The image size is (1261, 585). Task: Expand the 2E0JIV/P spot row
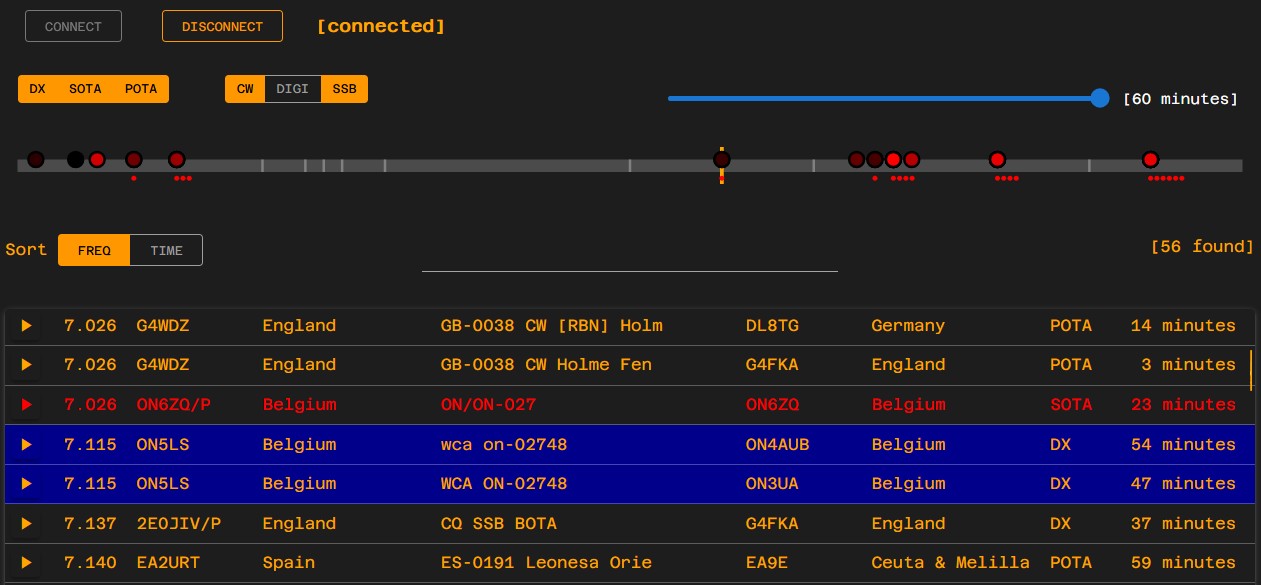click(x=27, y=524)
